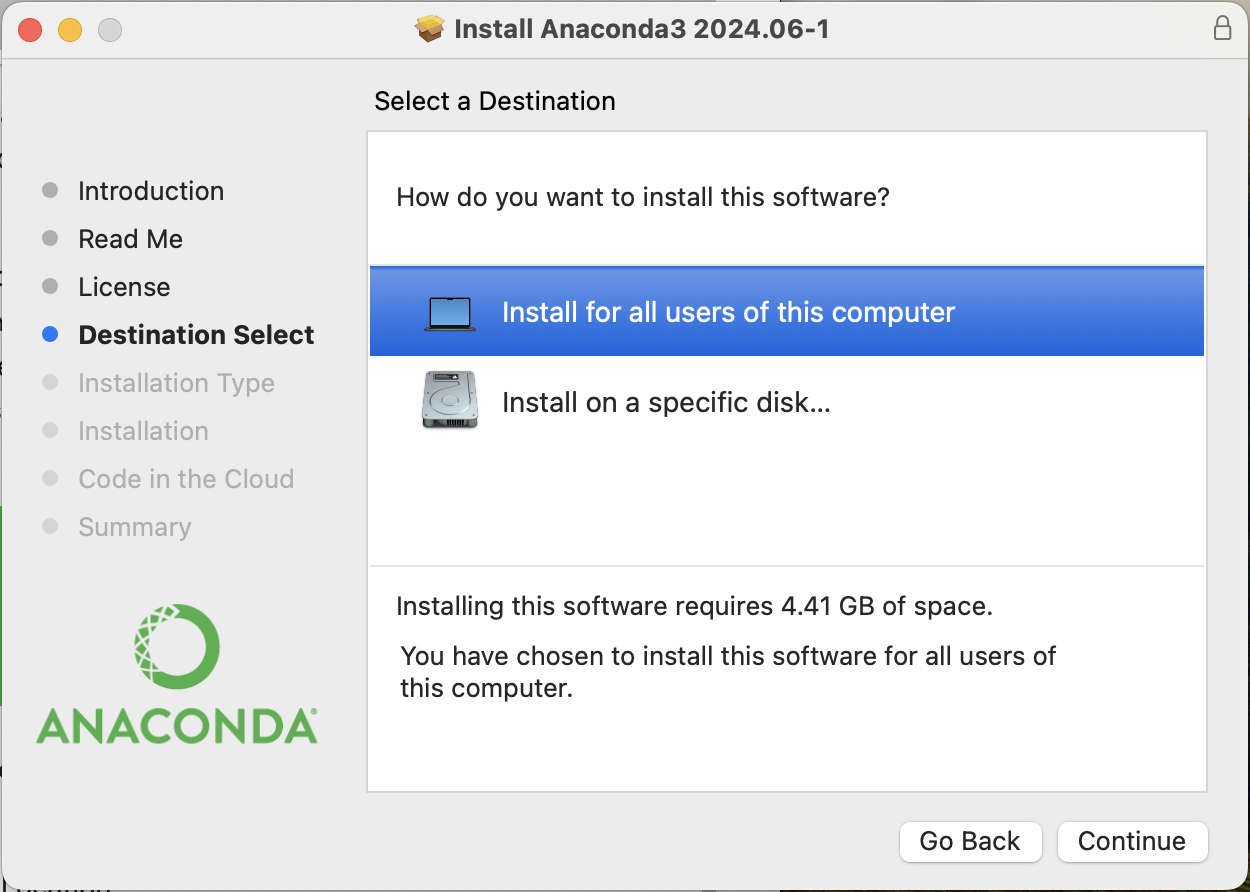Close the installer with the red button
Image resolution: width=1250 pixels, height=892 pixels.
tap(30, 30)
